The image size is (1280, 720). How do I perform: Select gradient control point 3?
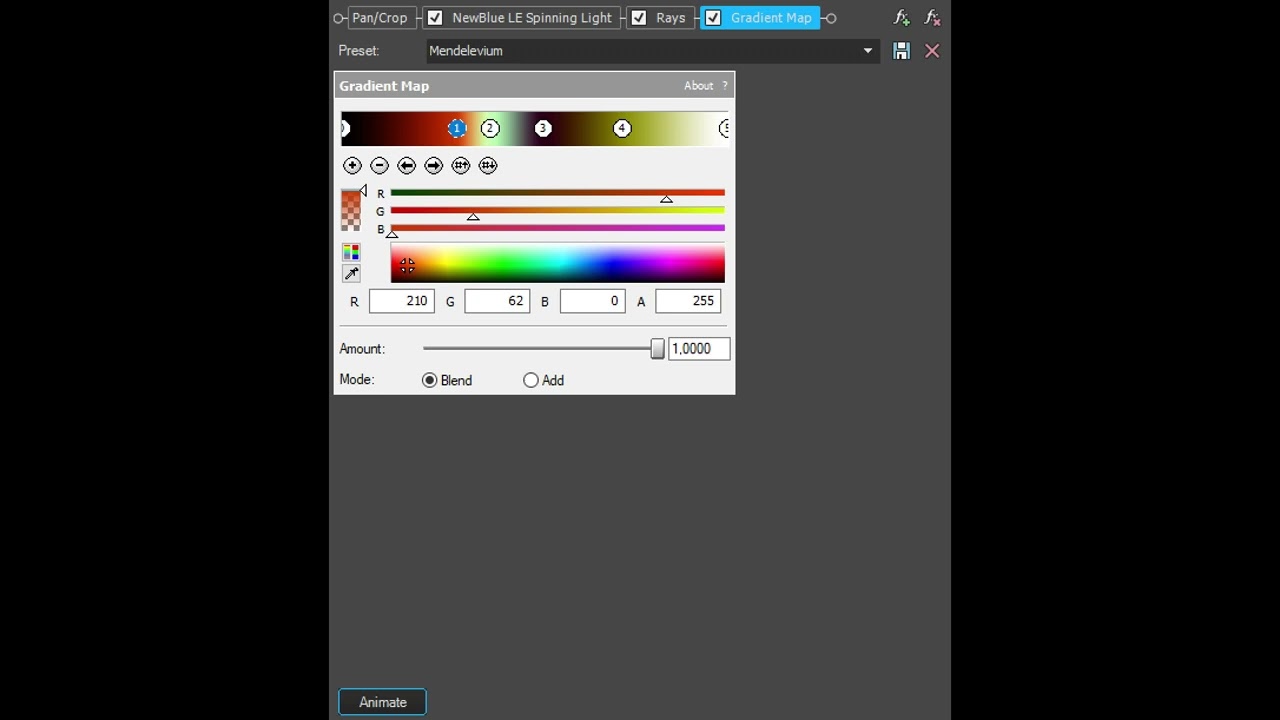click(543, 128)
